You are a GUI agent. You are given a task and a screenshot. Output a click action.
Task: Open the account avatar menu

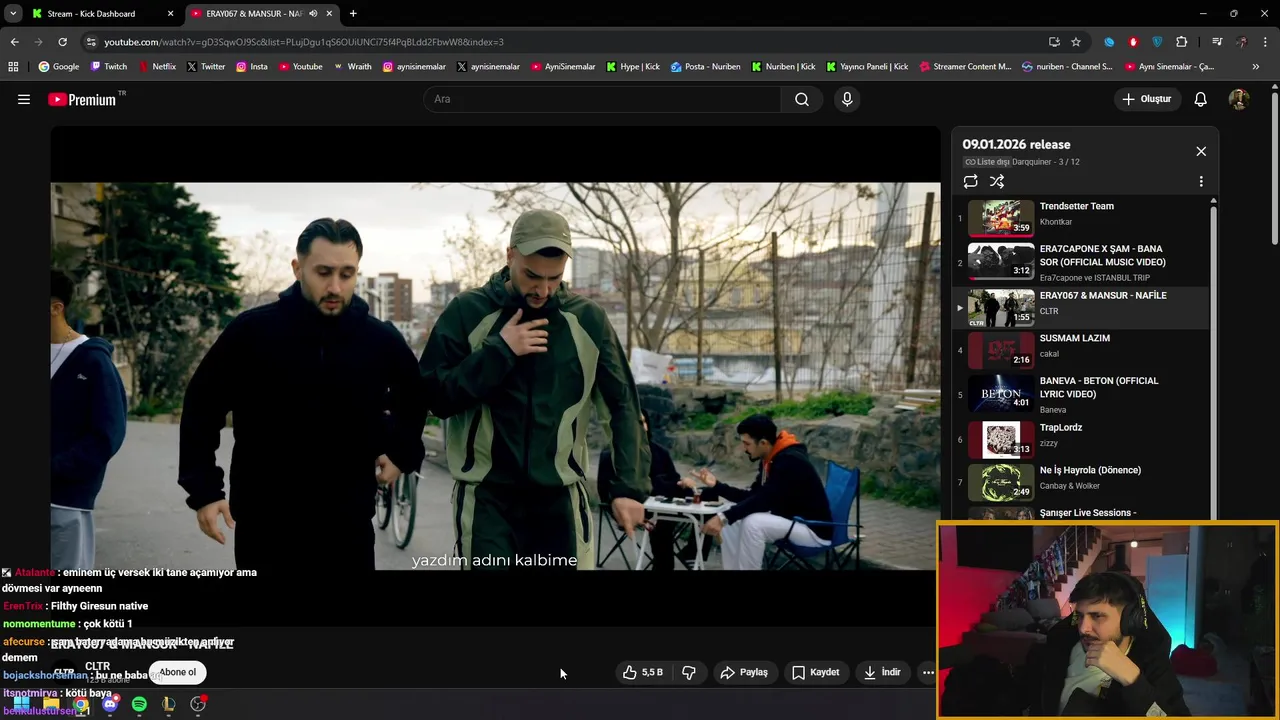(1238, 99)
